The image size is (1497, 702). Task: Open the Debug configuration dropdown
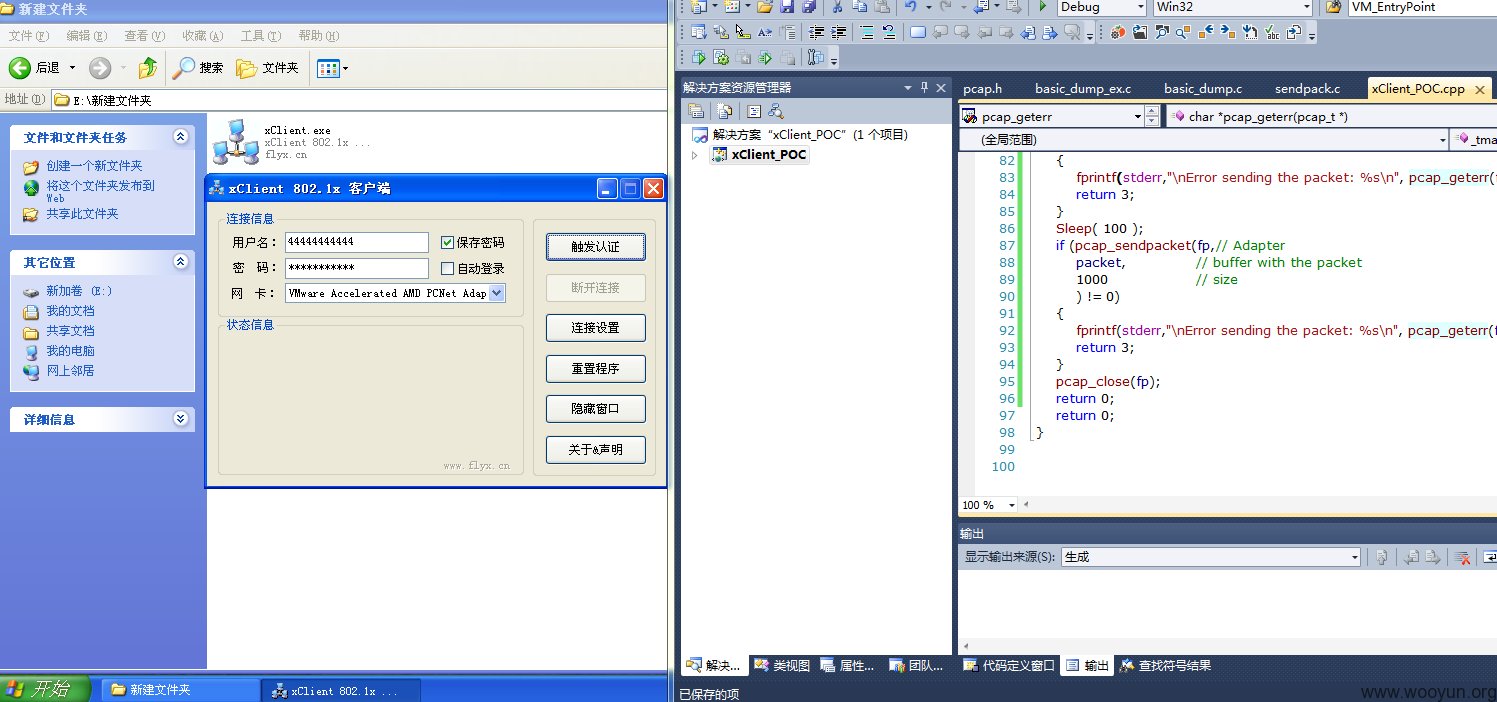click(x=1140, y=6)
